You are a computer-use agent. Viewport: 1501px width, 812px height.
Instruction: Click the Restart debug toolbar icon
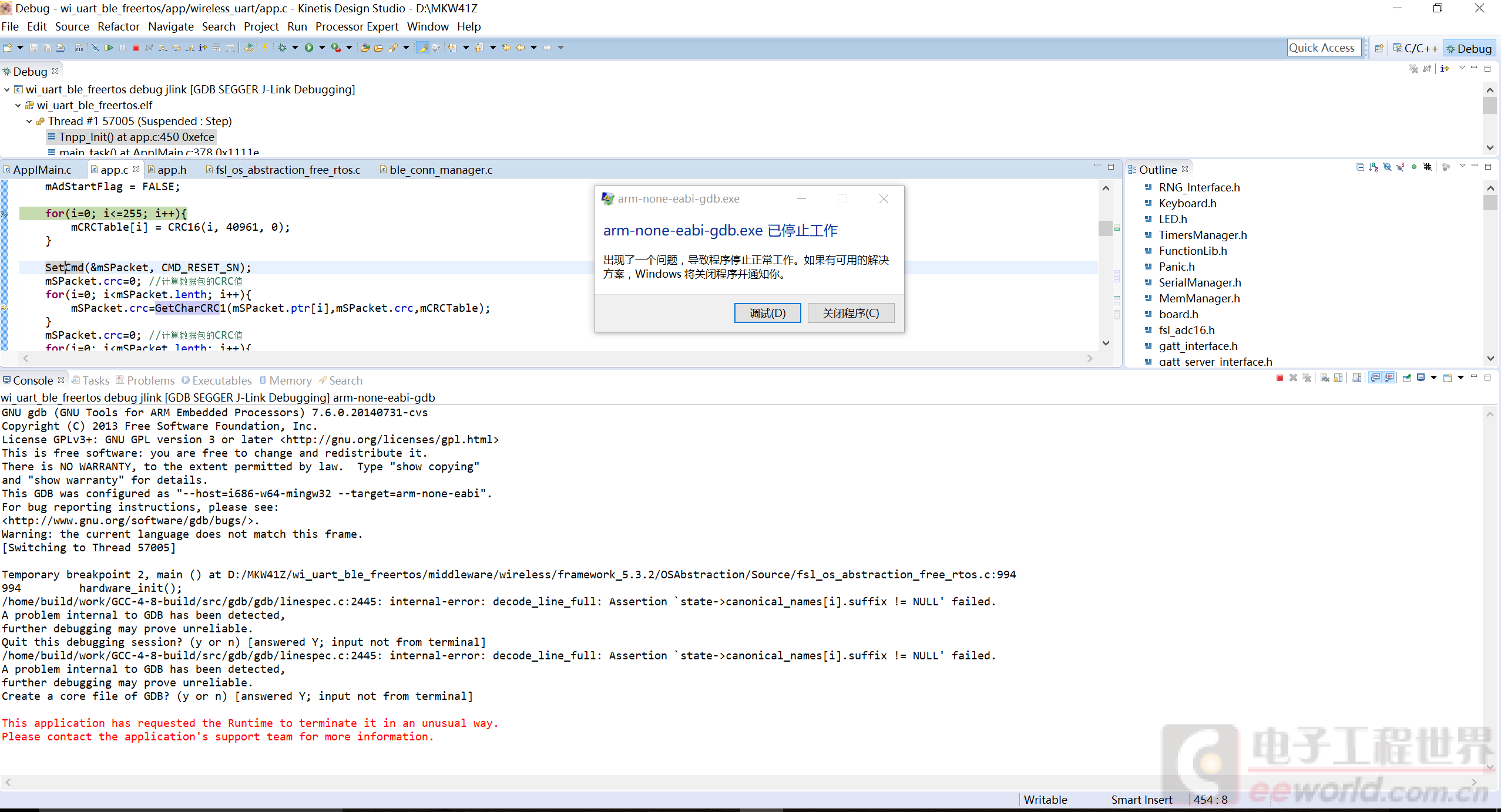coord(249,48)
